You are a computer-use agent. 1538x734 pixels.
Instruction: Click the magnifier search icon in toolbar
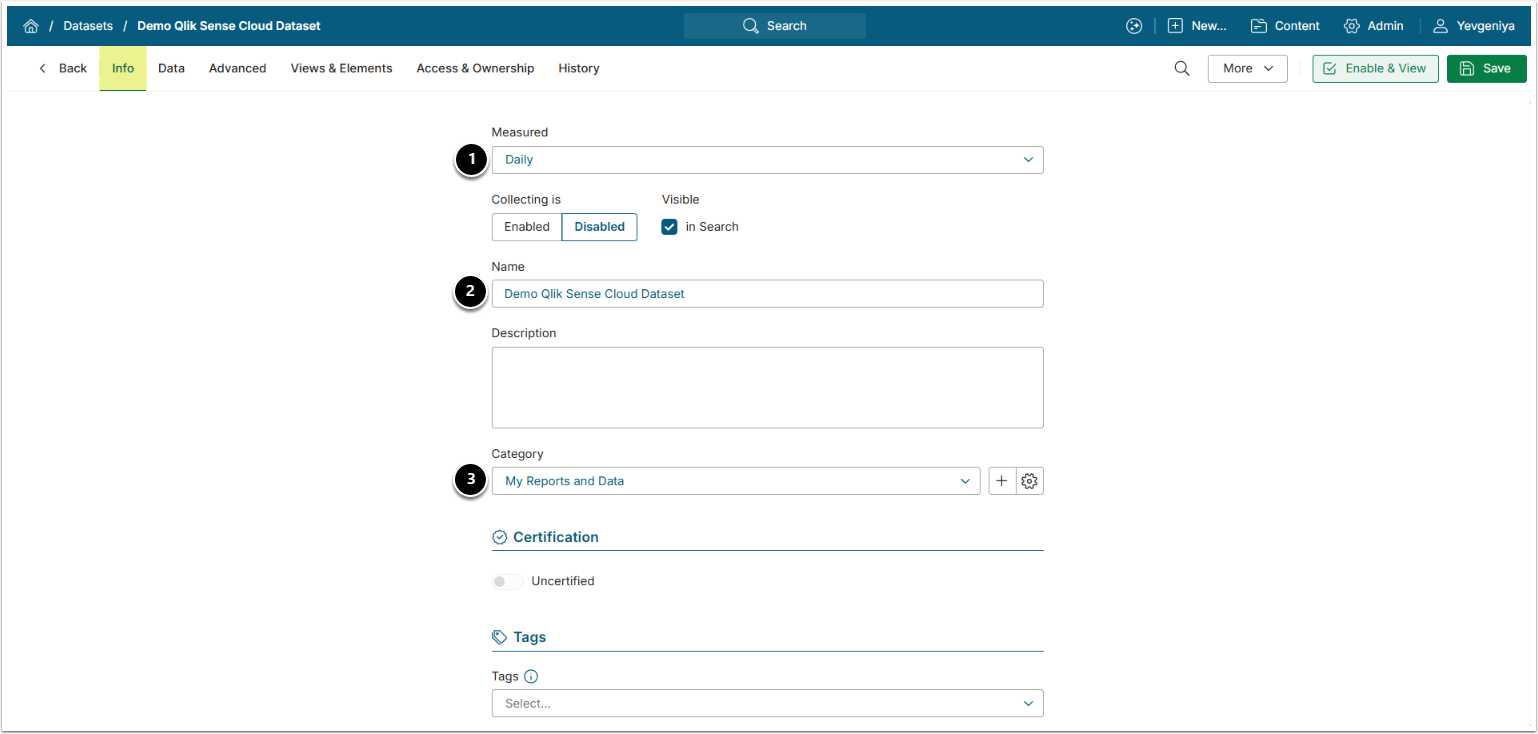(x=1181, y=68)
